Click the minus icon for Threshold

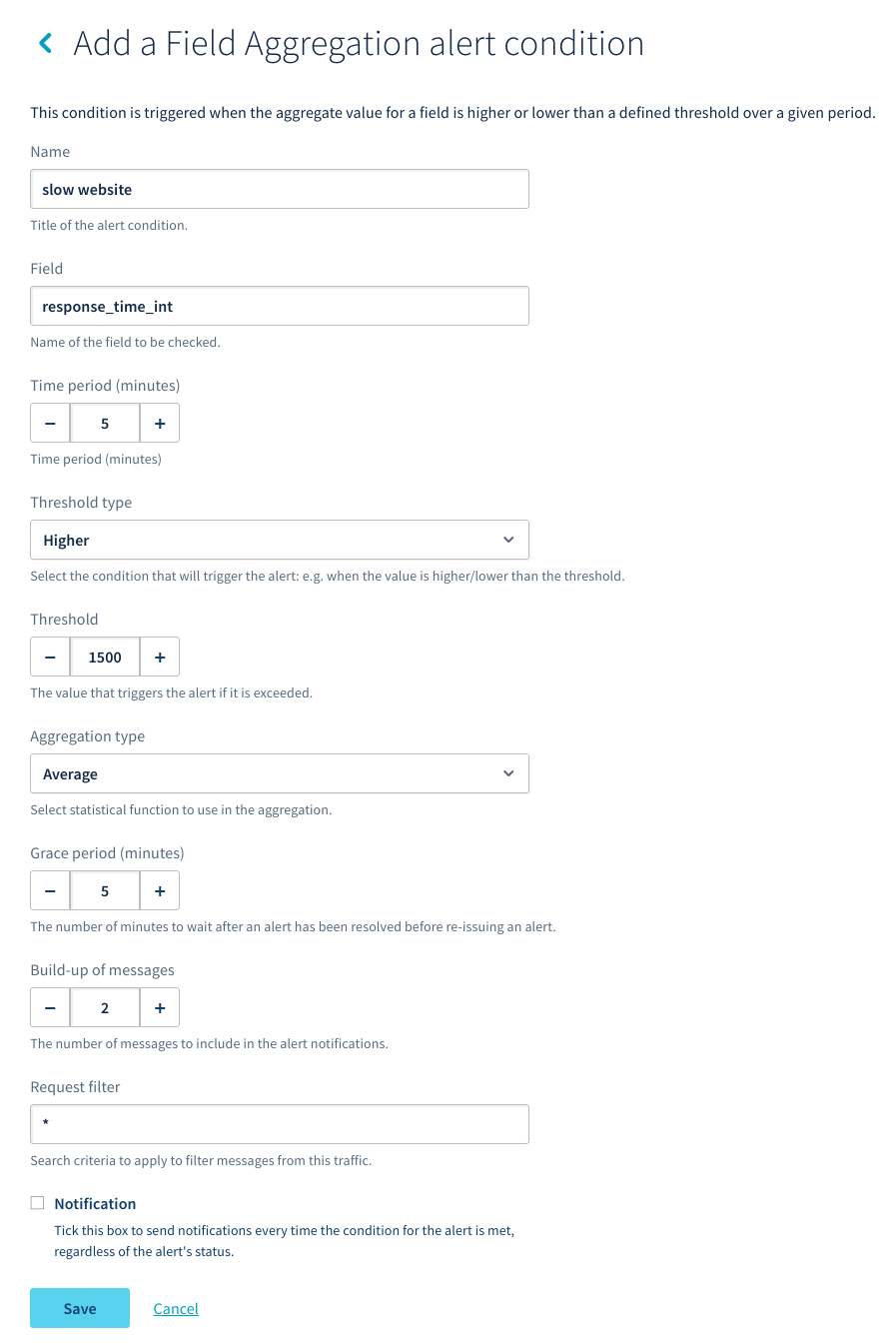click(50, 658)
